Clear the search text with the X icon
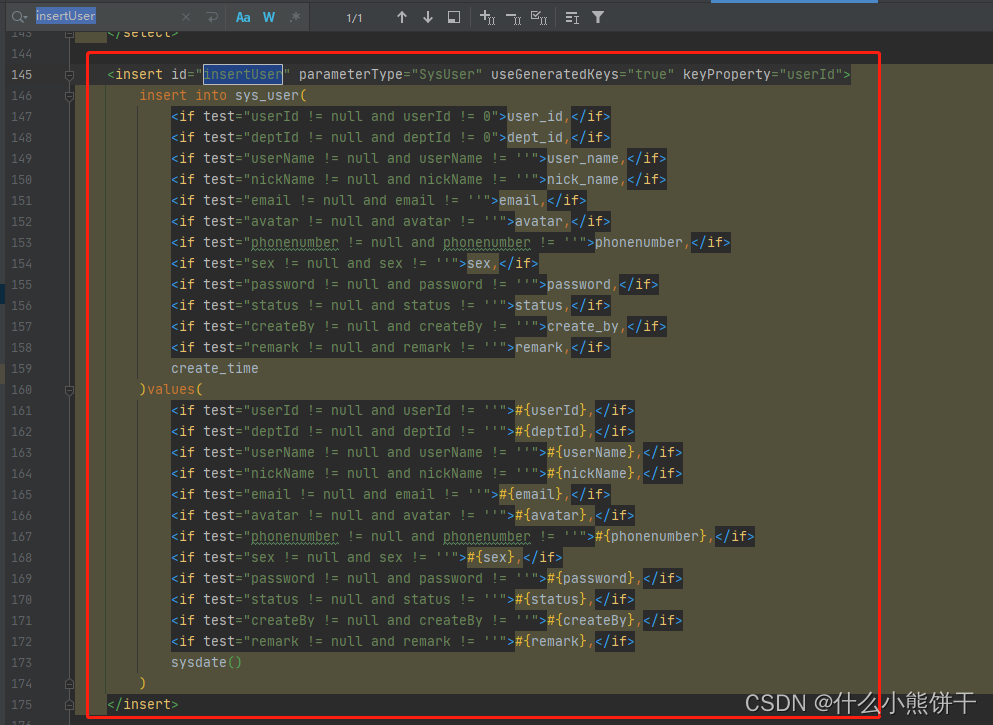 pos(186,18)
